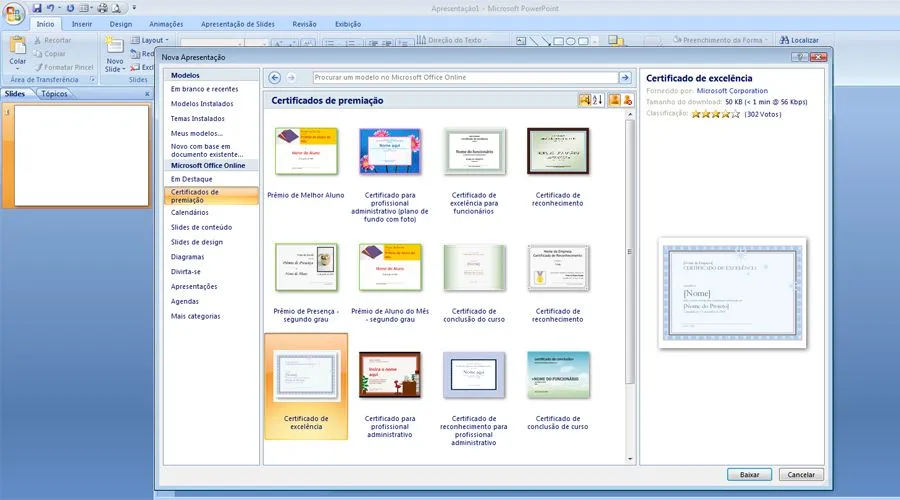Select Divirta-se category
Image resolution: width=900 pixels, height=500 pixels.
pos(185,272)
